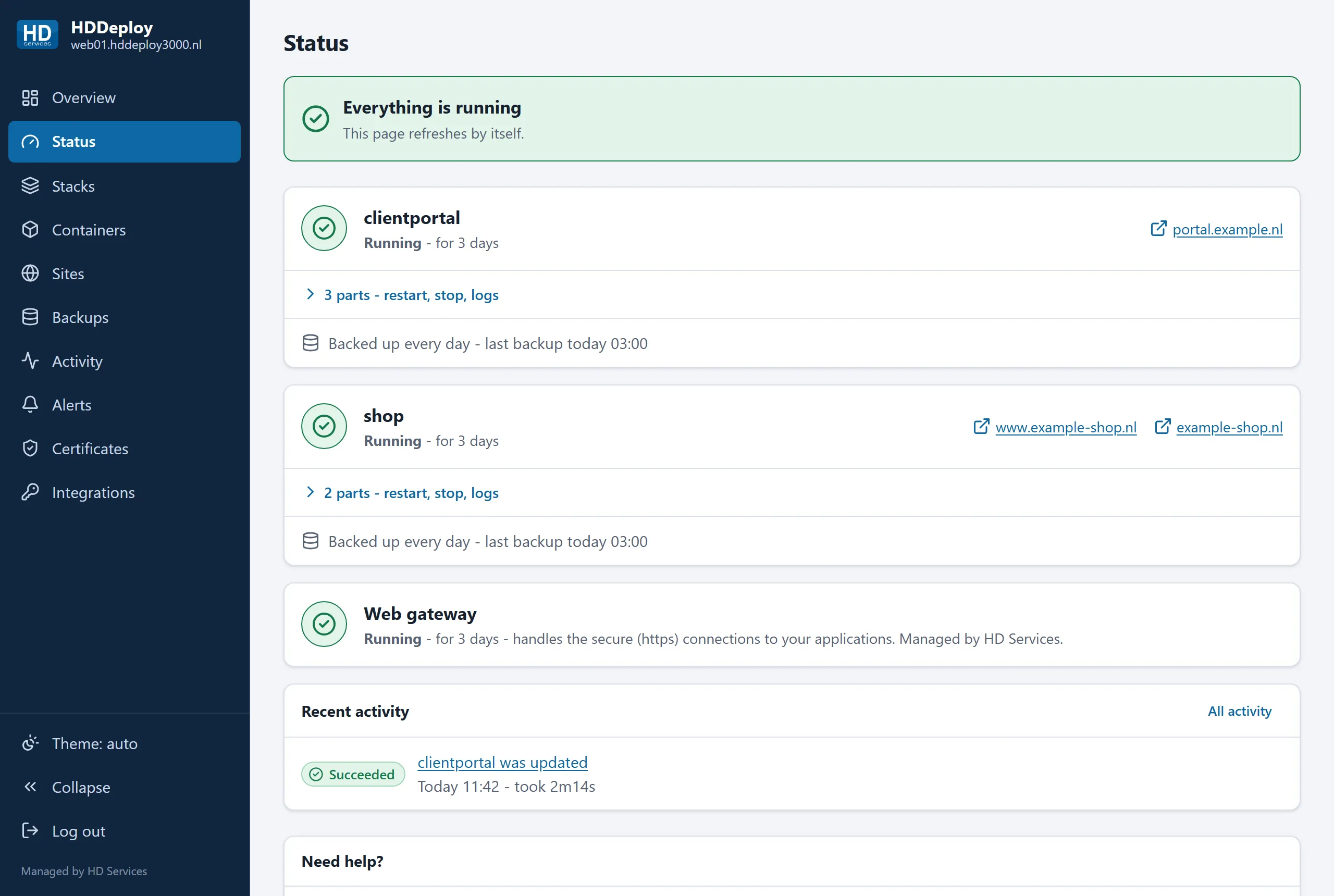This screenshot has width=1334, height=896.
Task: Click the clientportal backup database icon
Action: pos(311,343)
